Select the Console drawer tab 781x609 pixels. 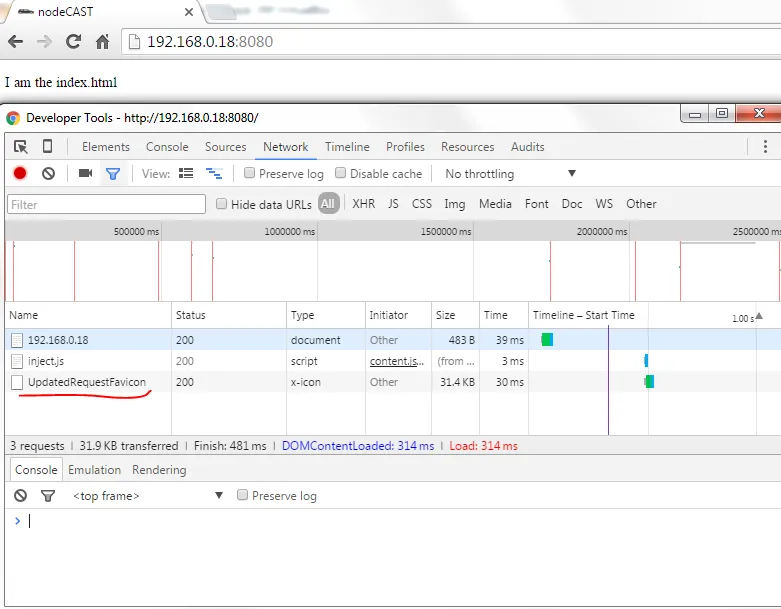point(36,470)
